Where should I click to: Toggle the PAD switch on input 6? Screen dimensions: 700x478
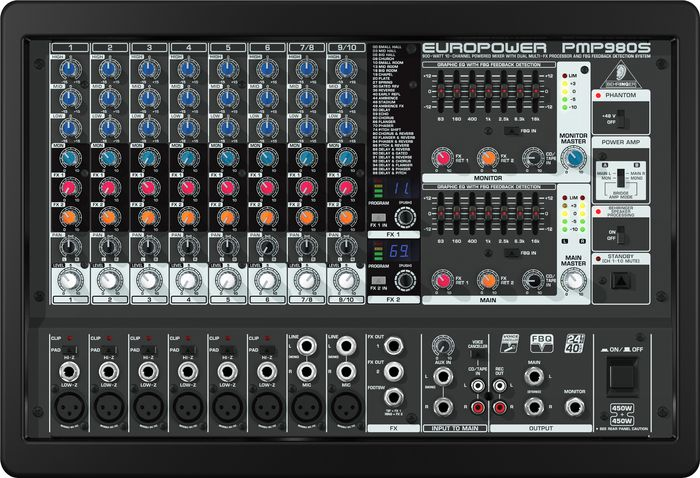click(x=266, y=350)
